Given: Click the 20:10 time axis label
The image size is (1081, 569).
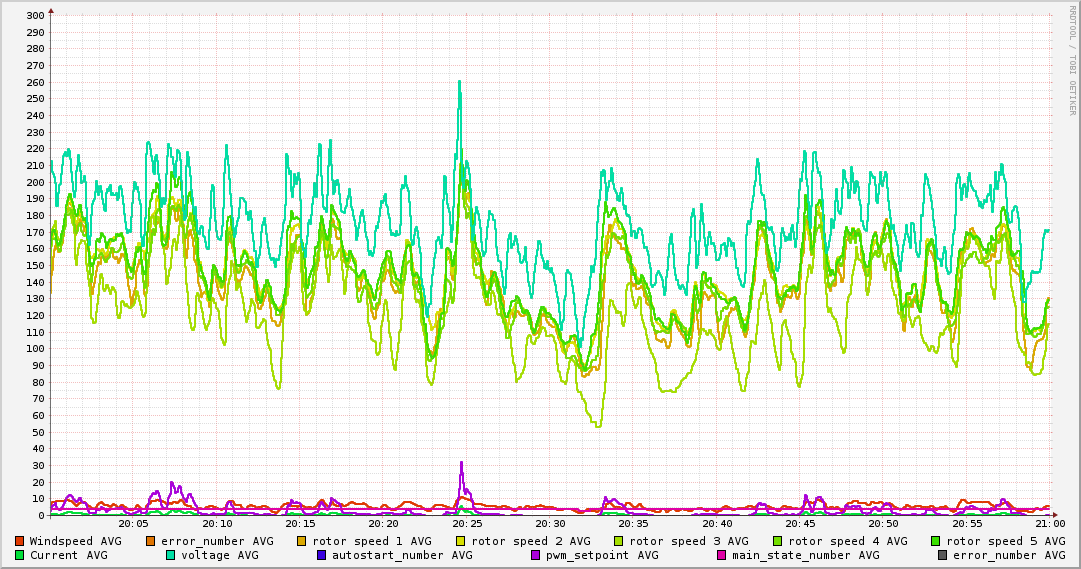Looking at the screenshot, I should (x=216, y=524).
